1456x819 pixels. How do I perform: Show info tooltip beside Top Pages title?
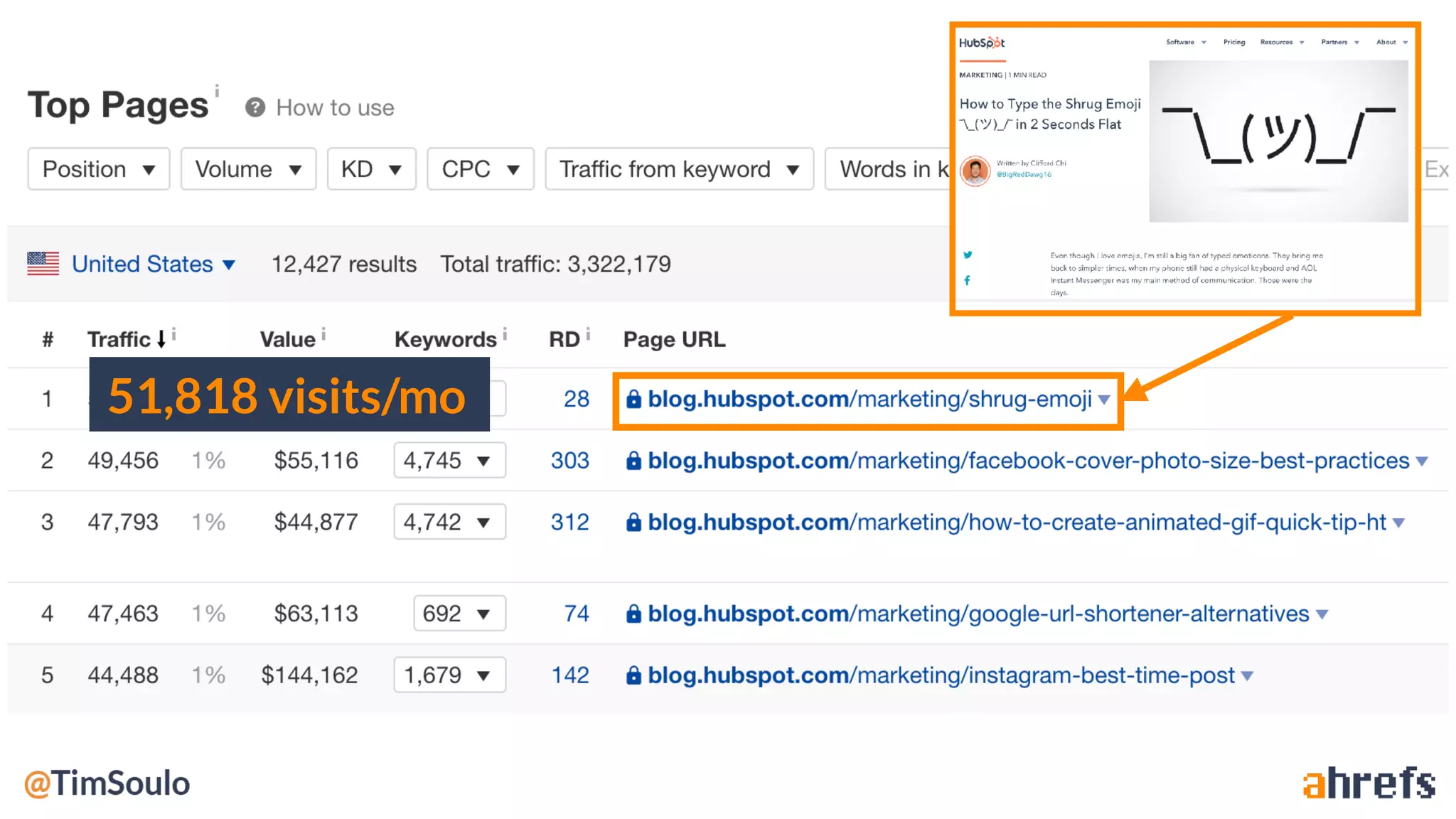point(217,90)
